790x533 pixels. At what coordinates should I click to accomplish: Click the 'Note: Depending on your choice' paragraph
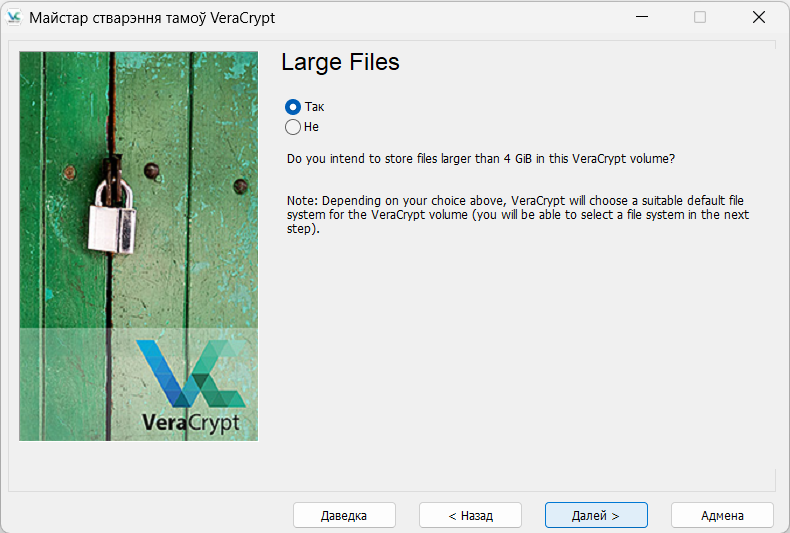point(518,215)
